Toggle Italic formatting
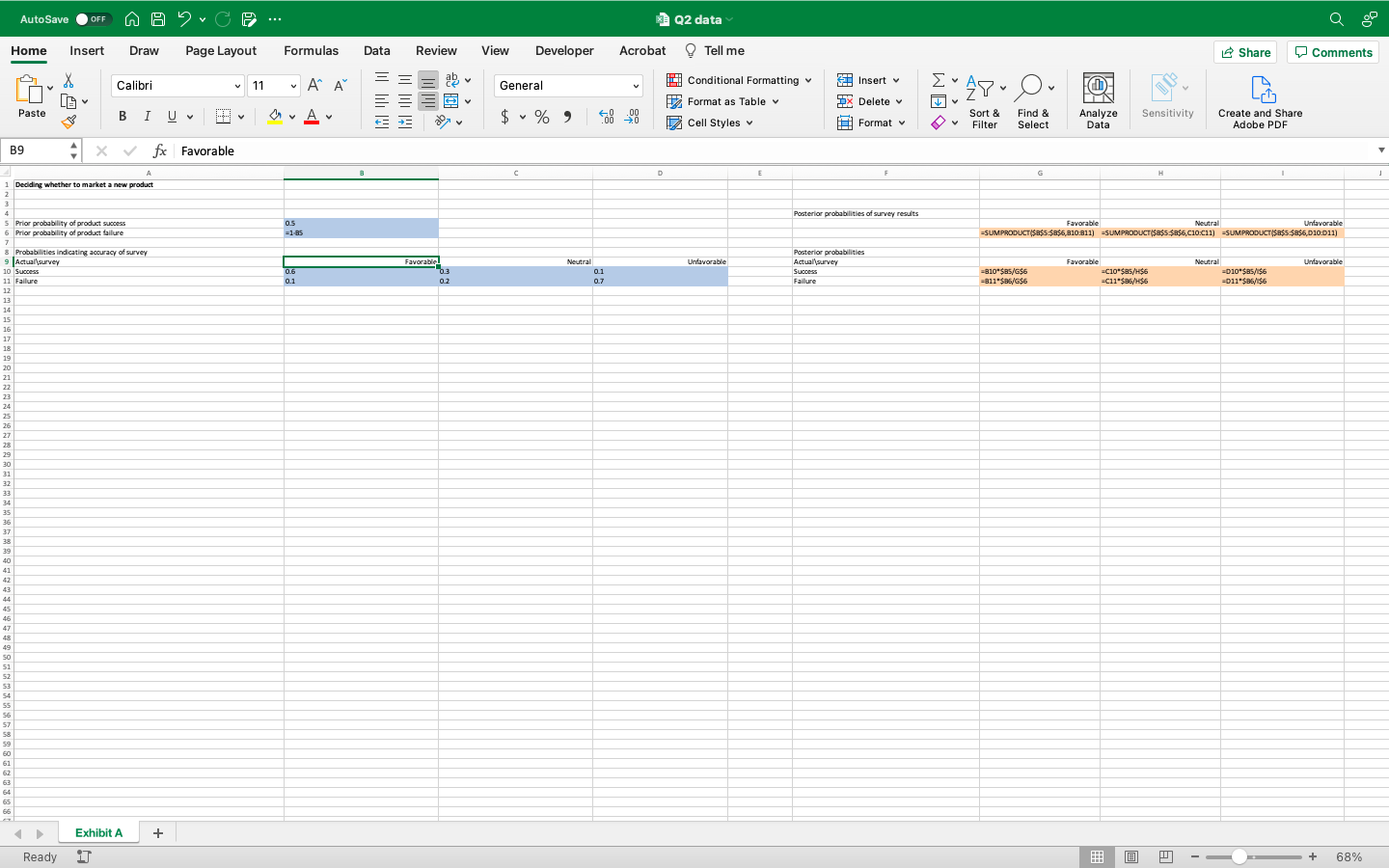 pyautogui.click(x=147, y=117)
